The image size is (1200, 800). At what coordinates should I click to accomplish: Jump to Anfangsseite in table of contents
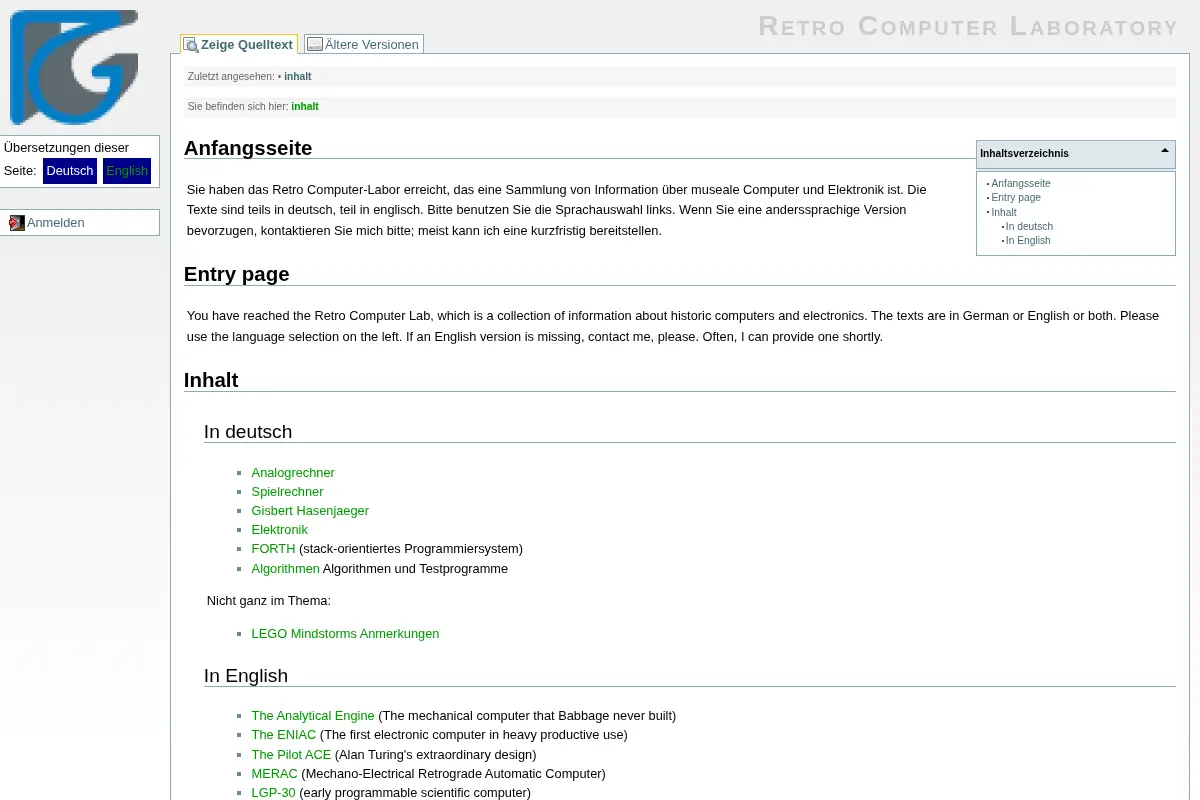pos(1021,184)
